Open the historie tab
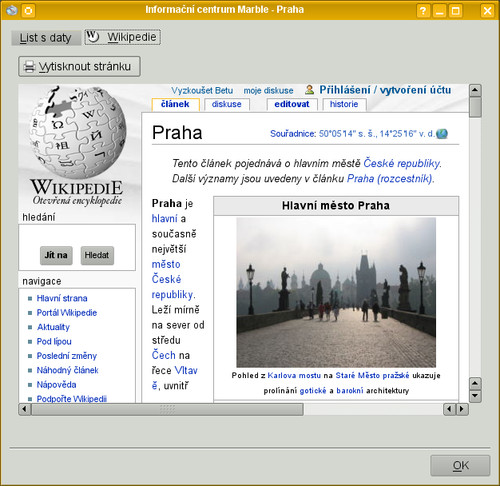 (x=344, y=104)
